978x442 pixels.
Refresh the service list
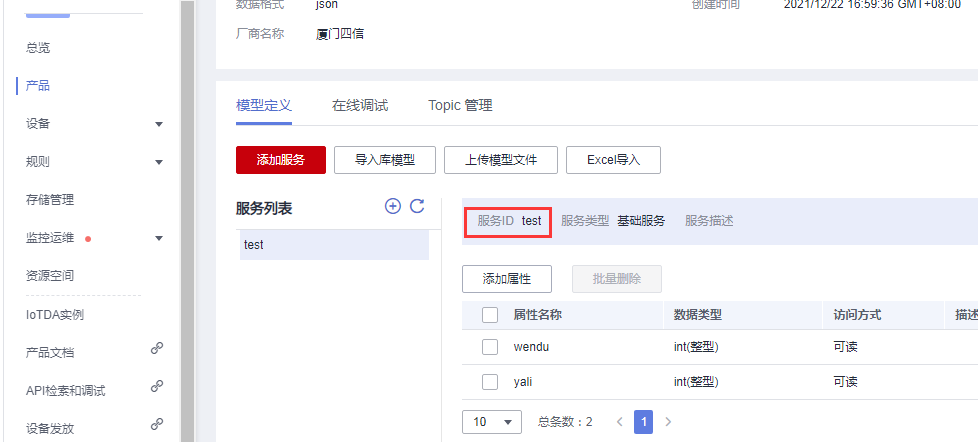(417, 206)
